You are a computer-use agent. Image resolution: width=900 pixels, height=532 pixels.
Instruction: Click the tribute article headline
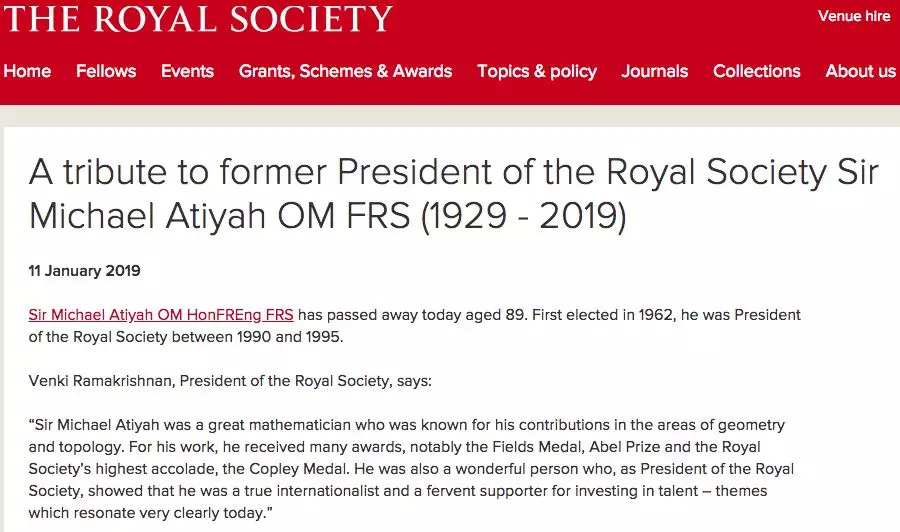click(x=453, y=193)
